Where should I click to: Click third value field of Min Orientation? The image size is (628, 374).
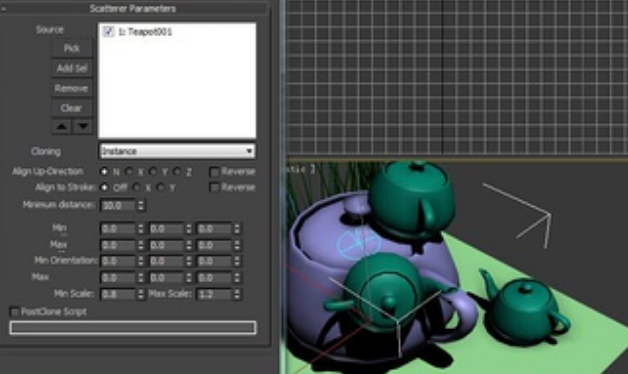coord(214,261)
